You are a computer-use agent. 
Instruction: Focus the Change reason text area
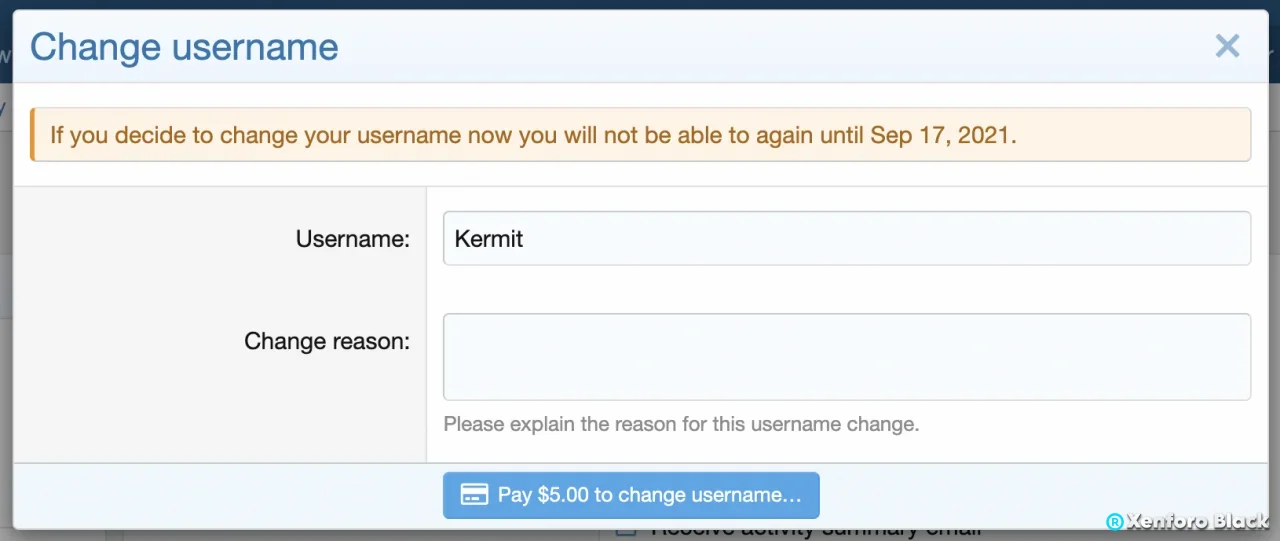[847, 357]
